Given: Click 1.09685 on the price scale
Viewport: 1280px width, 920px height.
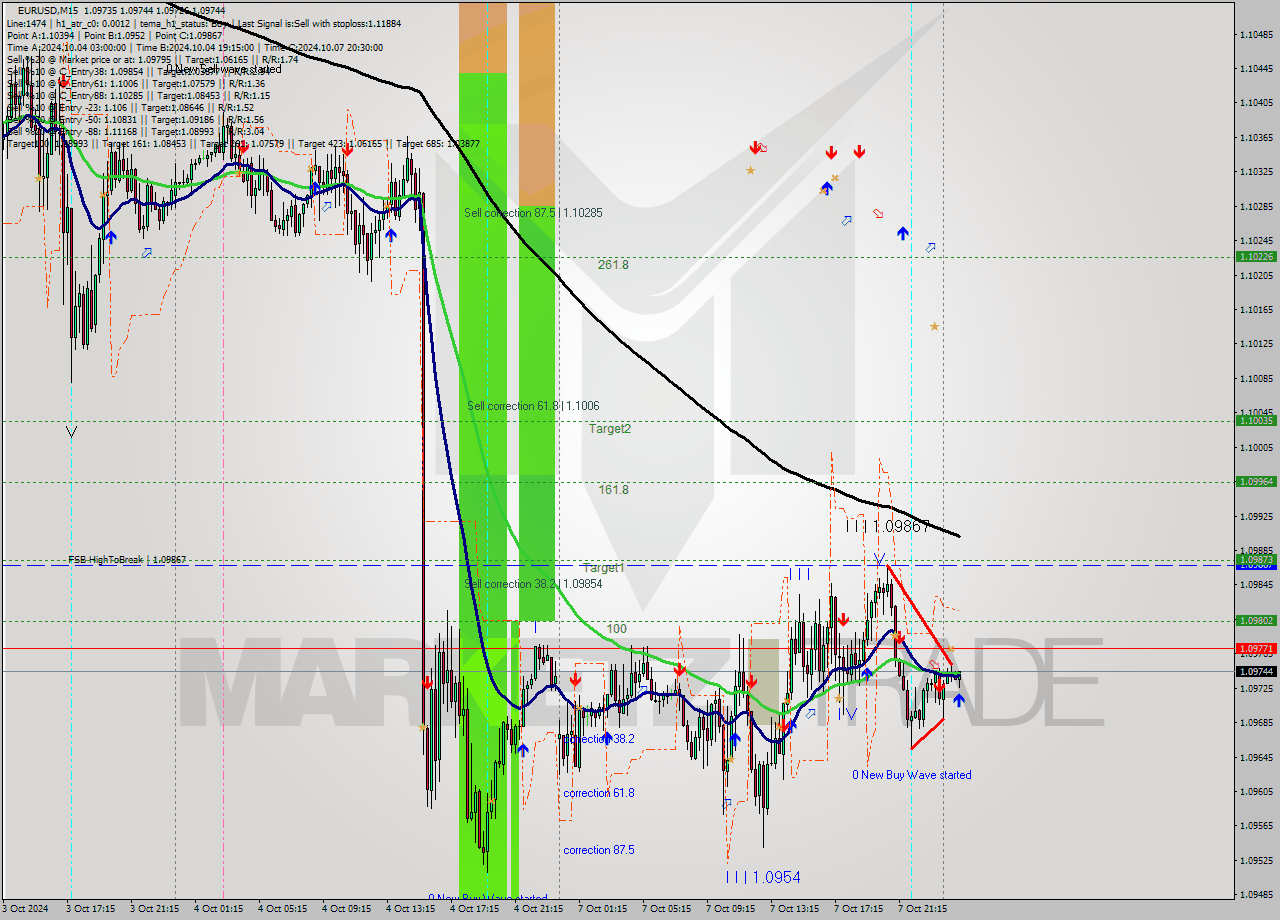Looking at the screenshot, I should coord(1257,723).
